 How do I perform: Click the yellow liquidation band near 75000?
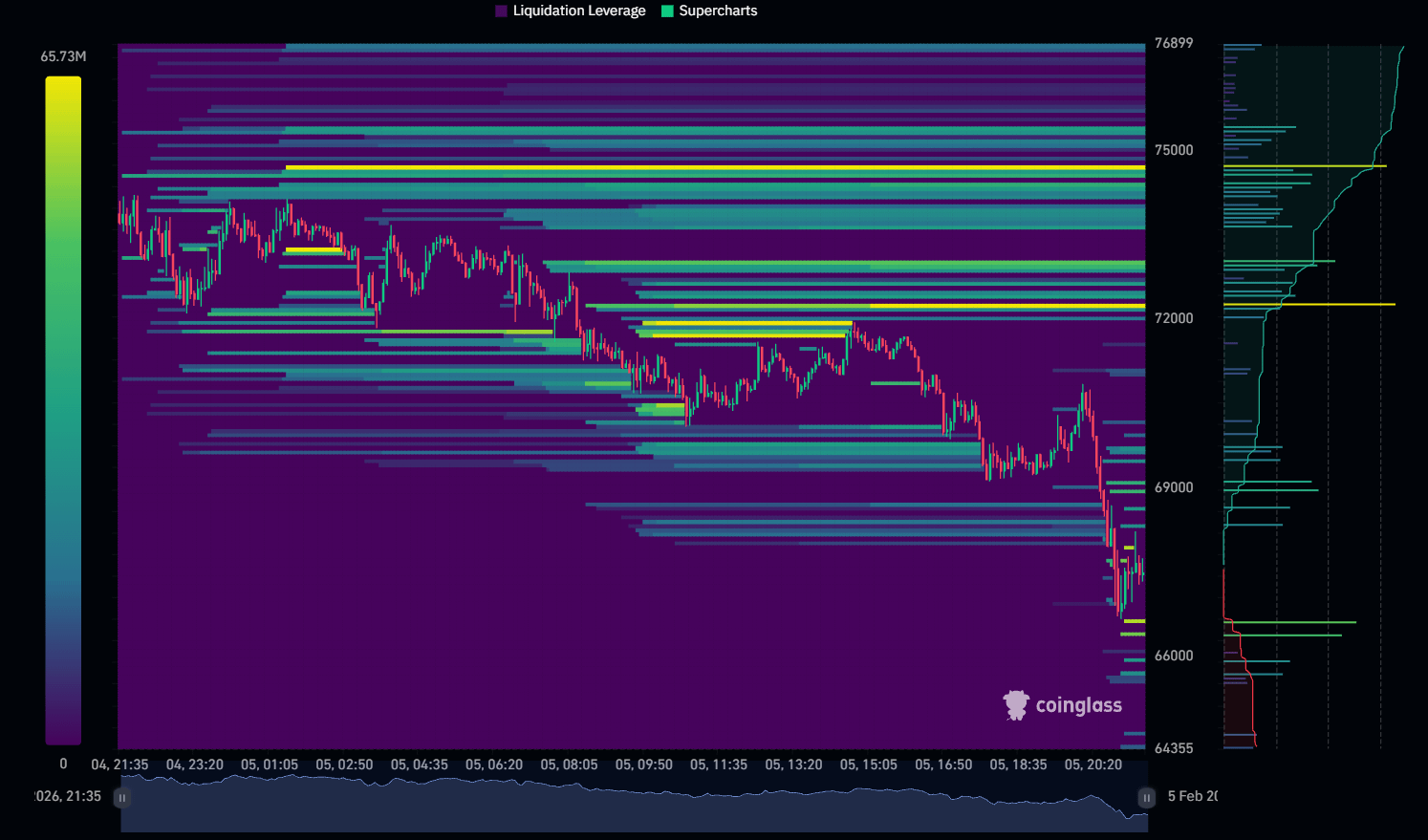click(715, 167)
